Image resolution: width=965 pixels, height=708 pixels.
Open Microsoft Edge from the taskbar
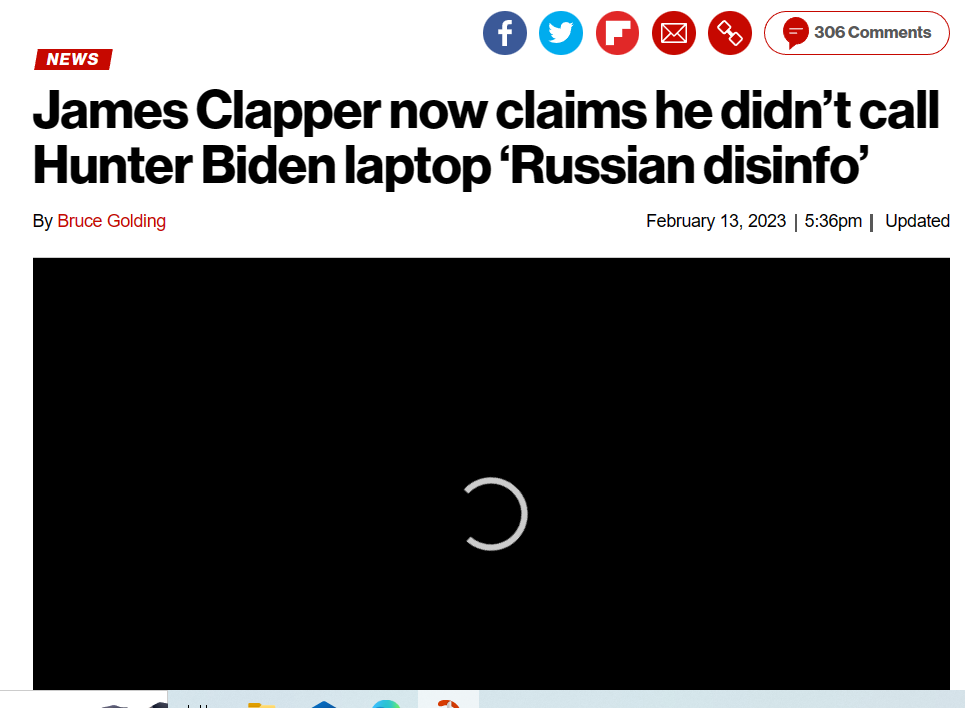click(386, 704)
